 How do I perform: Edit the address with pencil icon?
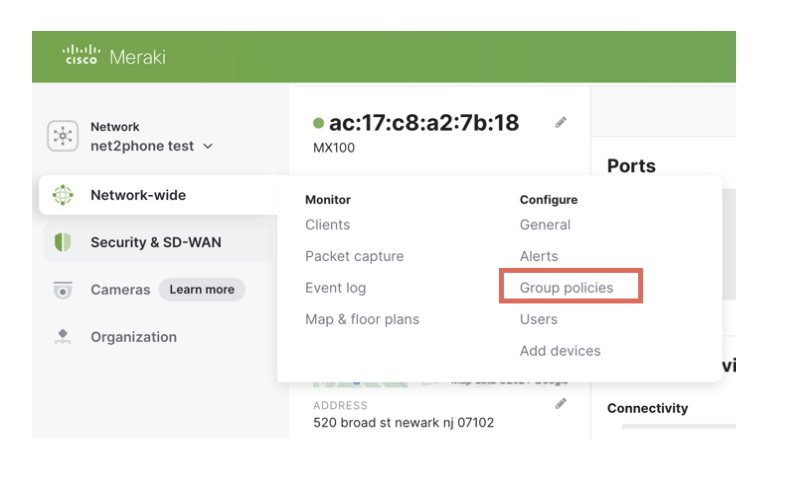560,403
